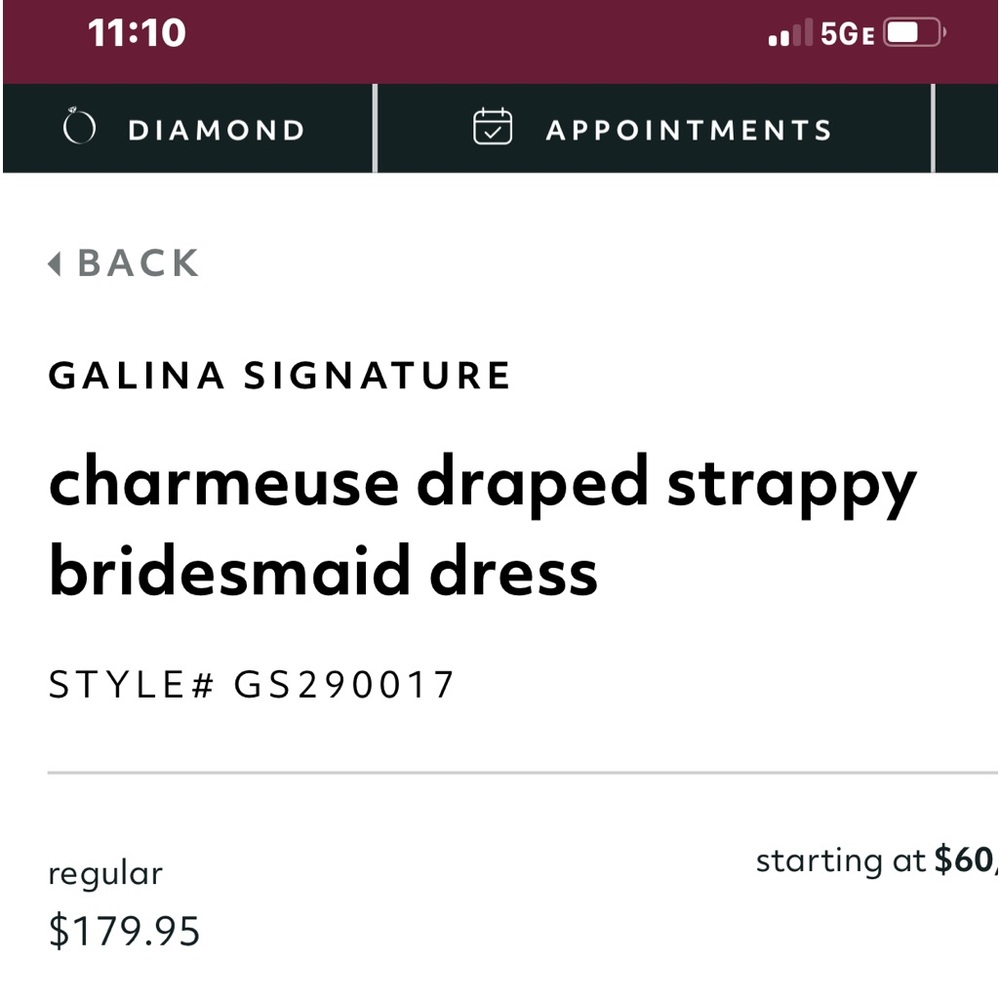Click the diamond ring icon
The image size is (1000, 1000).
coord(80,127)
